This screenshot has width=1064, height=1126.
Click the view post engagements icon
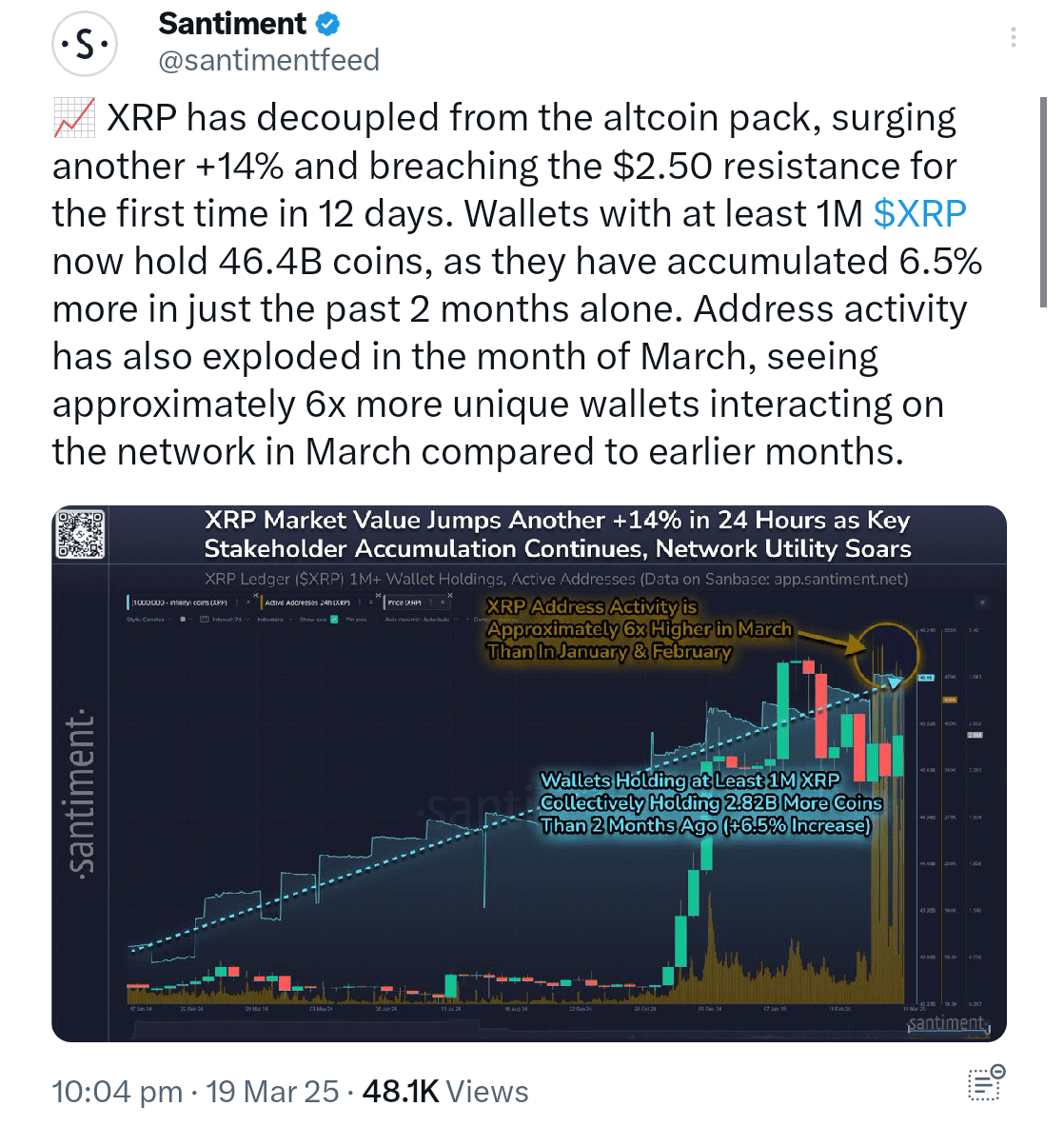[x=985, y=1085]
